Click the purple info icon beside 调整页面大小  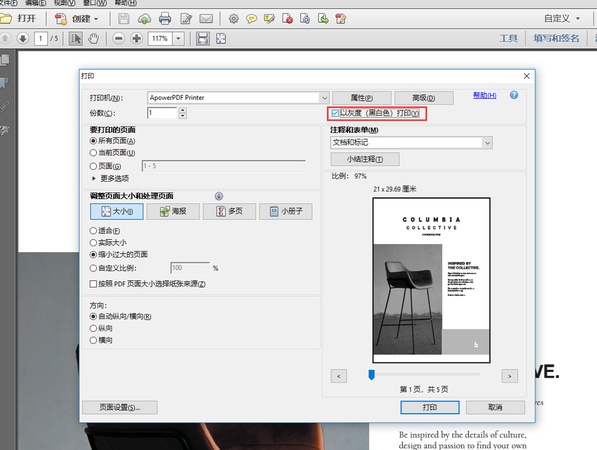219,196
